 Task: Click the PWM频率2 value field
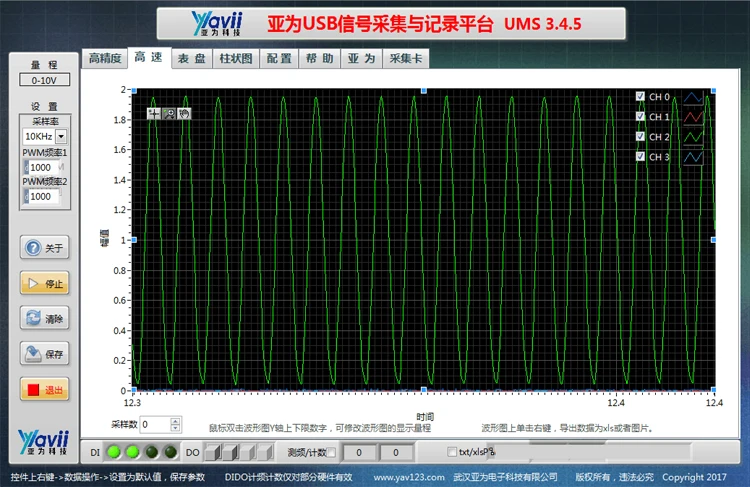44,196
